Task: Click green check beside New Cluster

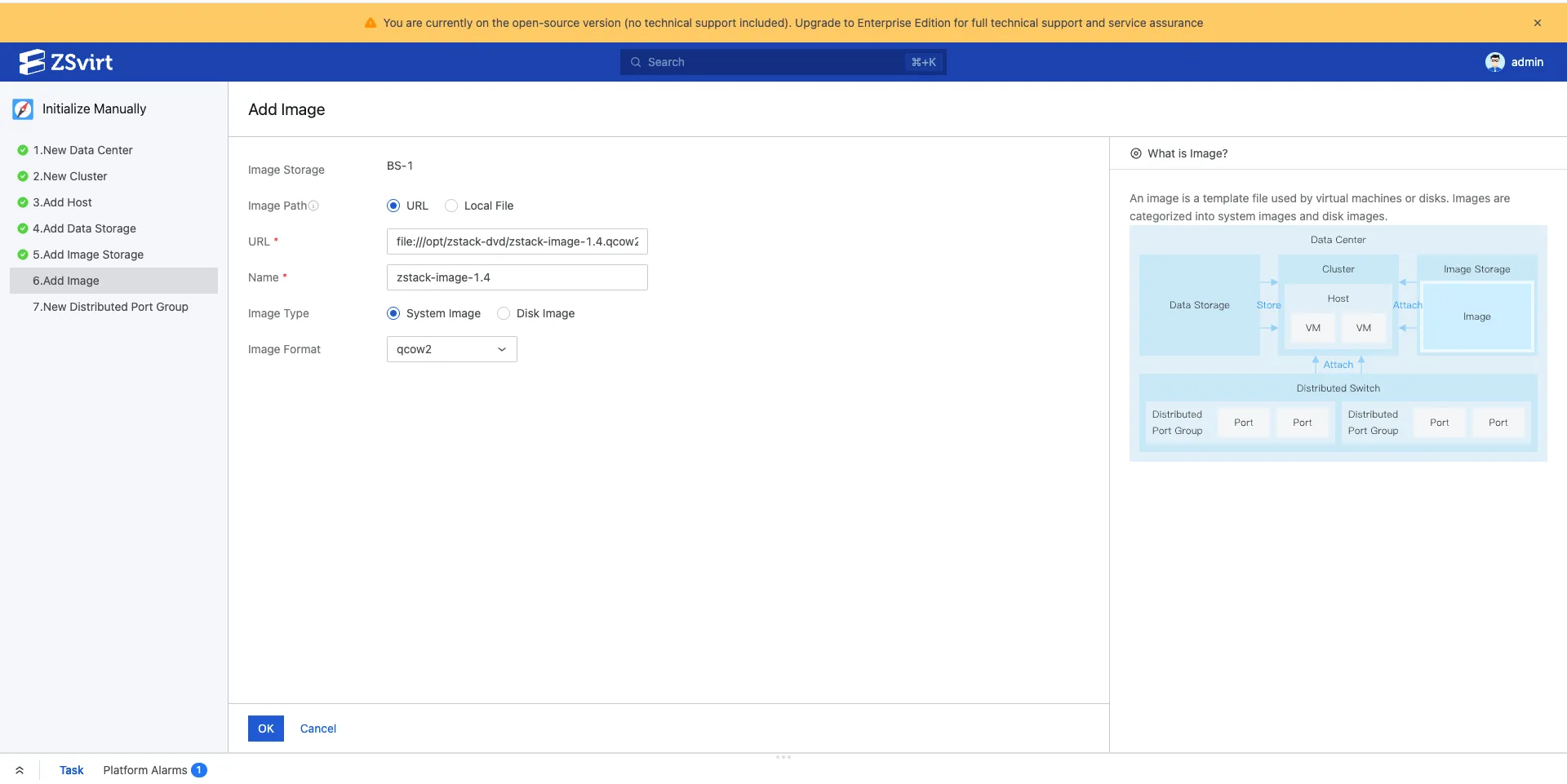Action: (x=23, y=176)
